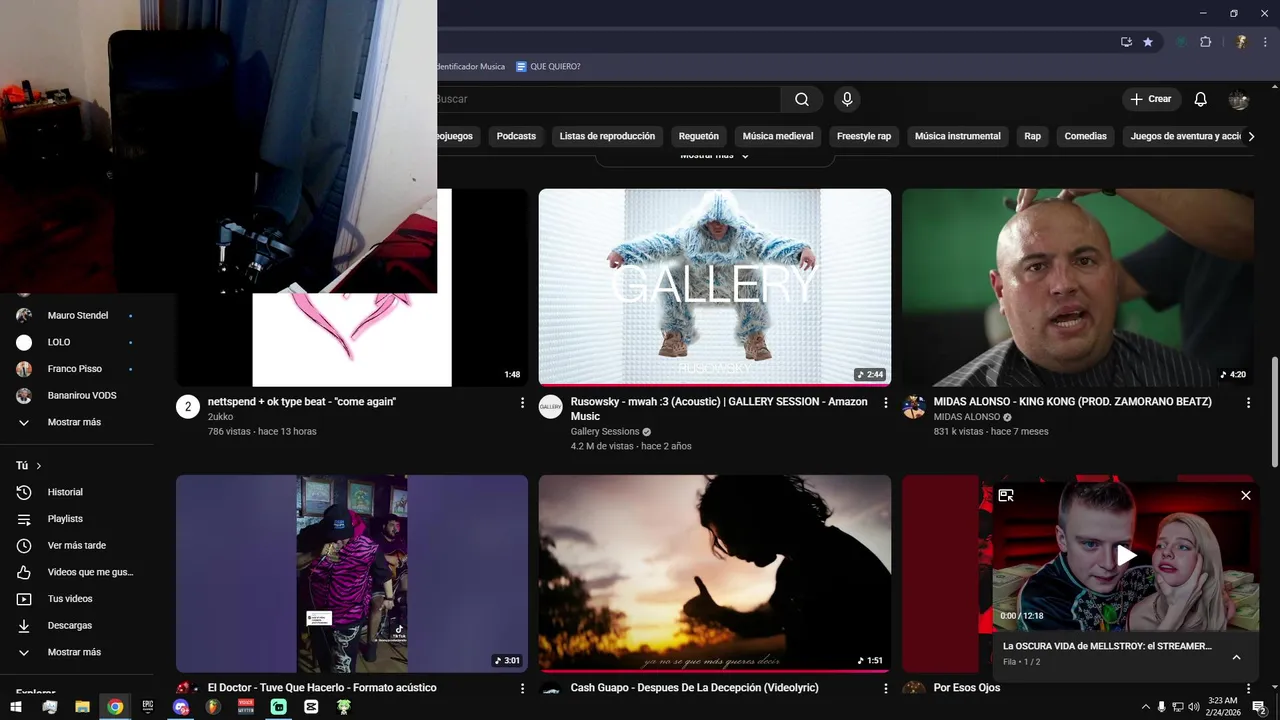Select the Música medieval chip
The height and width of the screenshot is (720, 1280).
(x=778, y=136)
